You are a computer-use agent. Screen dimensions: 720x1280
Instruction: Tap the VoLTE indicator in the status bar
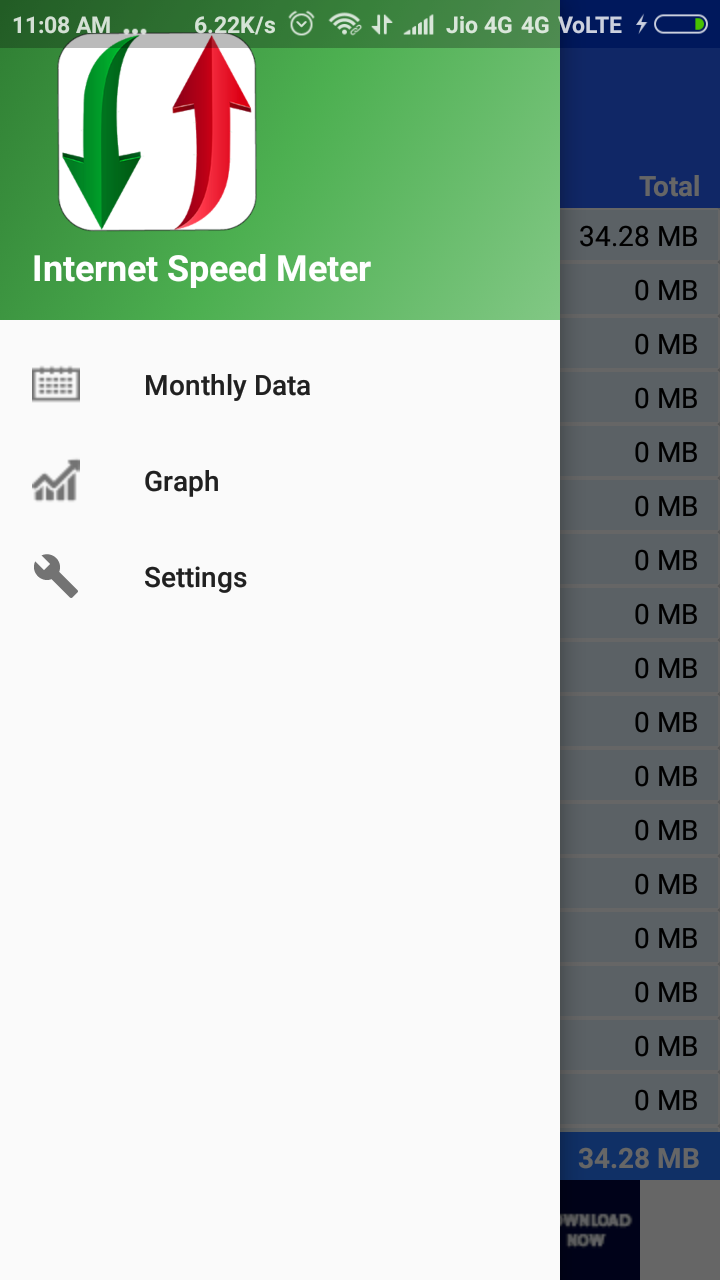click(590, 22)
